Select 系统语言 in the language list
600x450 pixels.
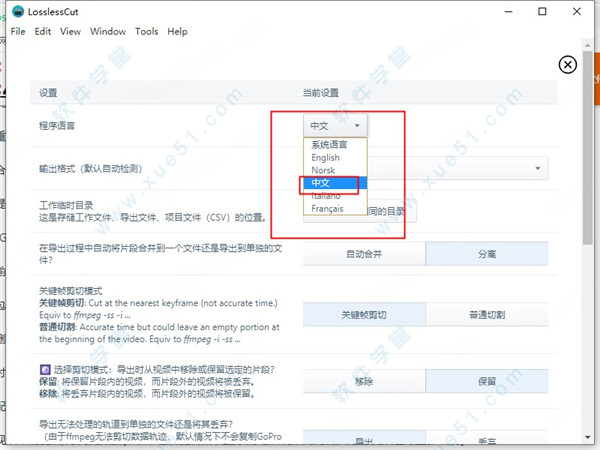335,145
